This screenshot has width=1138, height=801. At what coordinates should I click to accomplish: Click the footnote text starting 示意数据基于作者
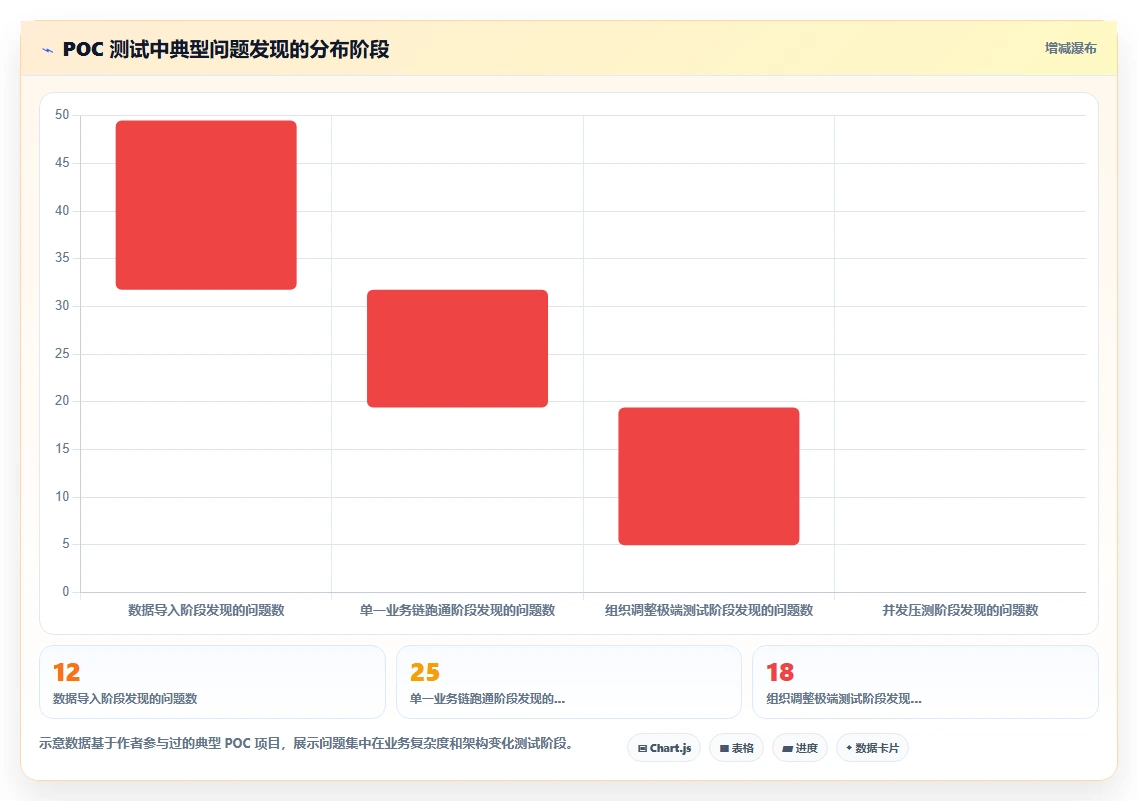pyautogui.click(x=307, y=744)
